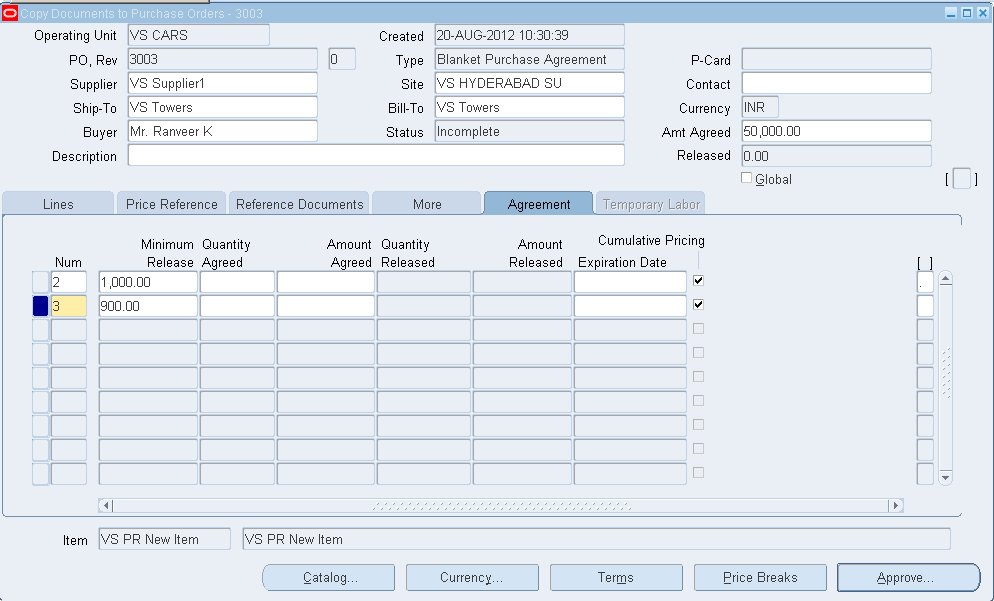
Task: Click the scroll-right arrow of the horizontal scrollbar
Action: point(895,507)
